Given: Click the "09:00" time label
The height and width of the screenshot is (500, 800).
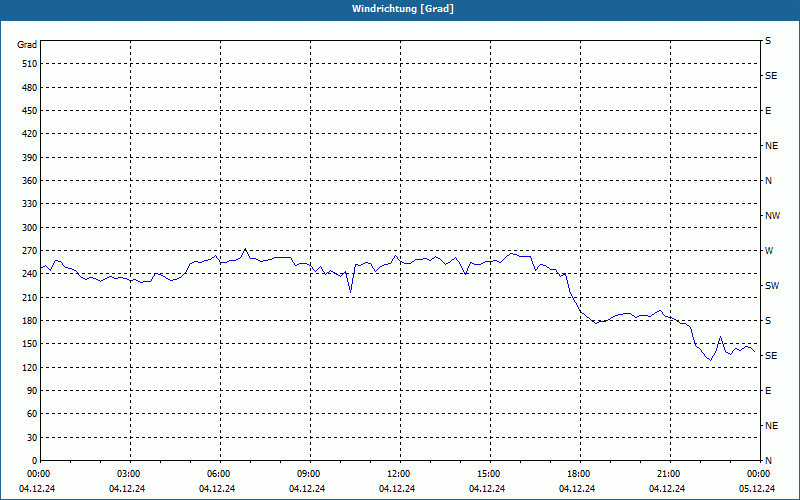Looking at the screenshot, I should click(310, 474).
